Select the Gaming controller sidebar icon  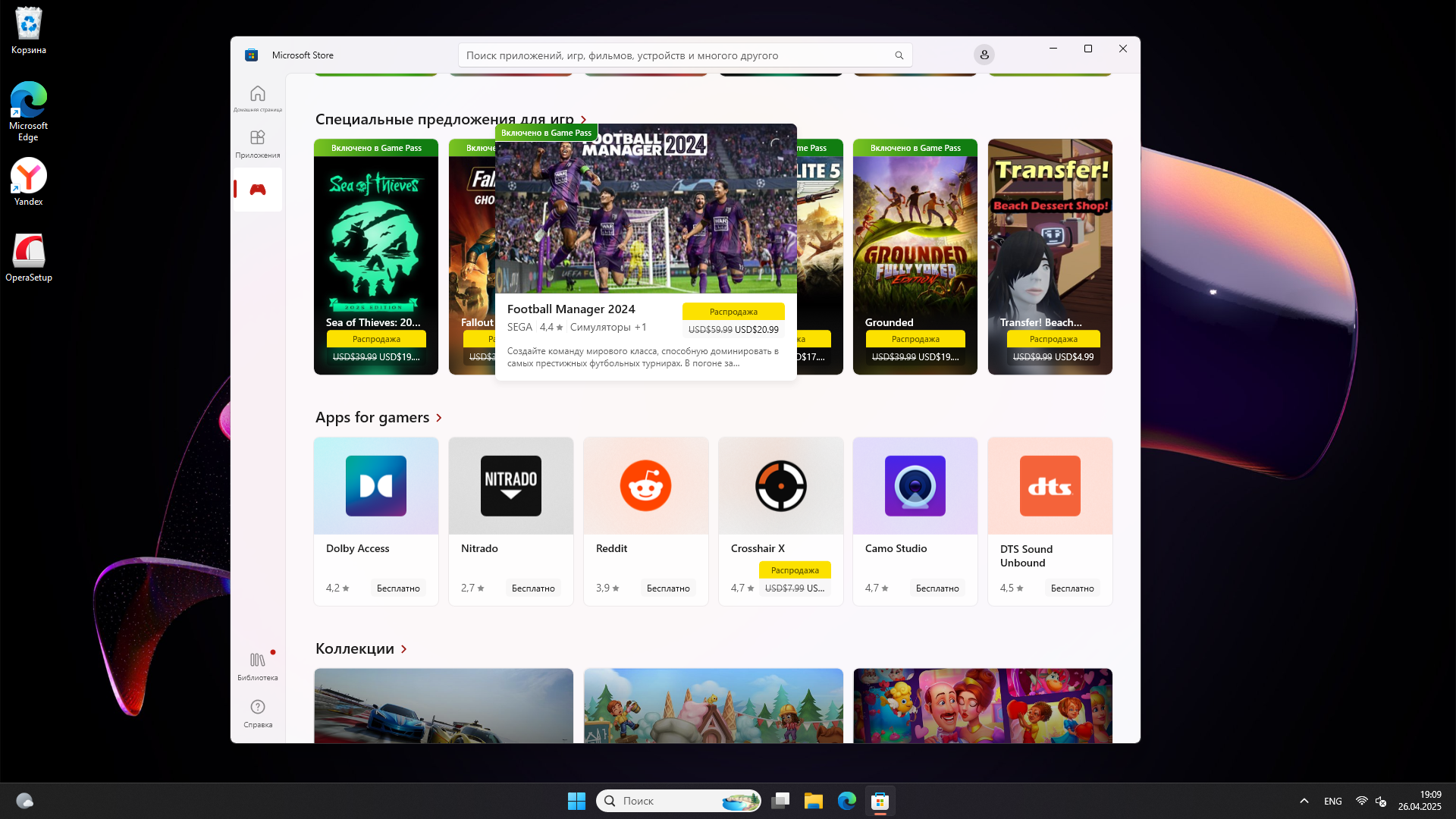pyautogui.click(x=258, y=190)
